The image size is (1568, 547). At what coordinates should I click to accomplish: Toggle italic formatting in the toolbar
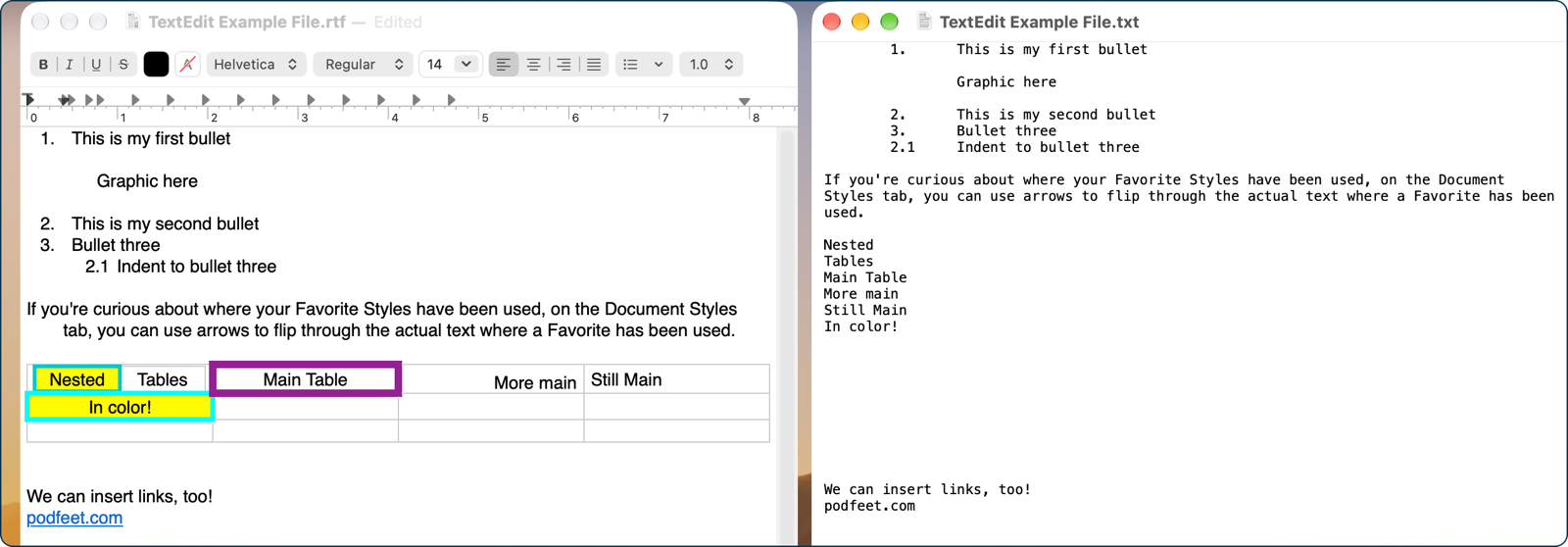pyautogui.click(x=70, y=65)
